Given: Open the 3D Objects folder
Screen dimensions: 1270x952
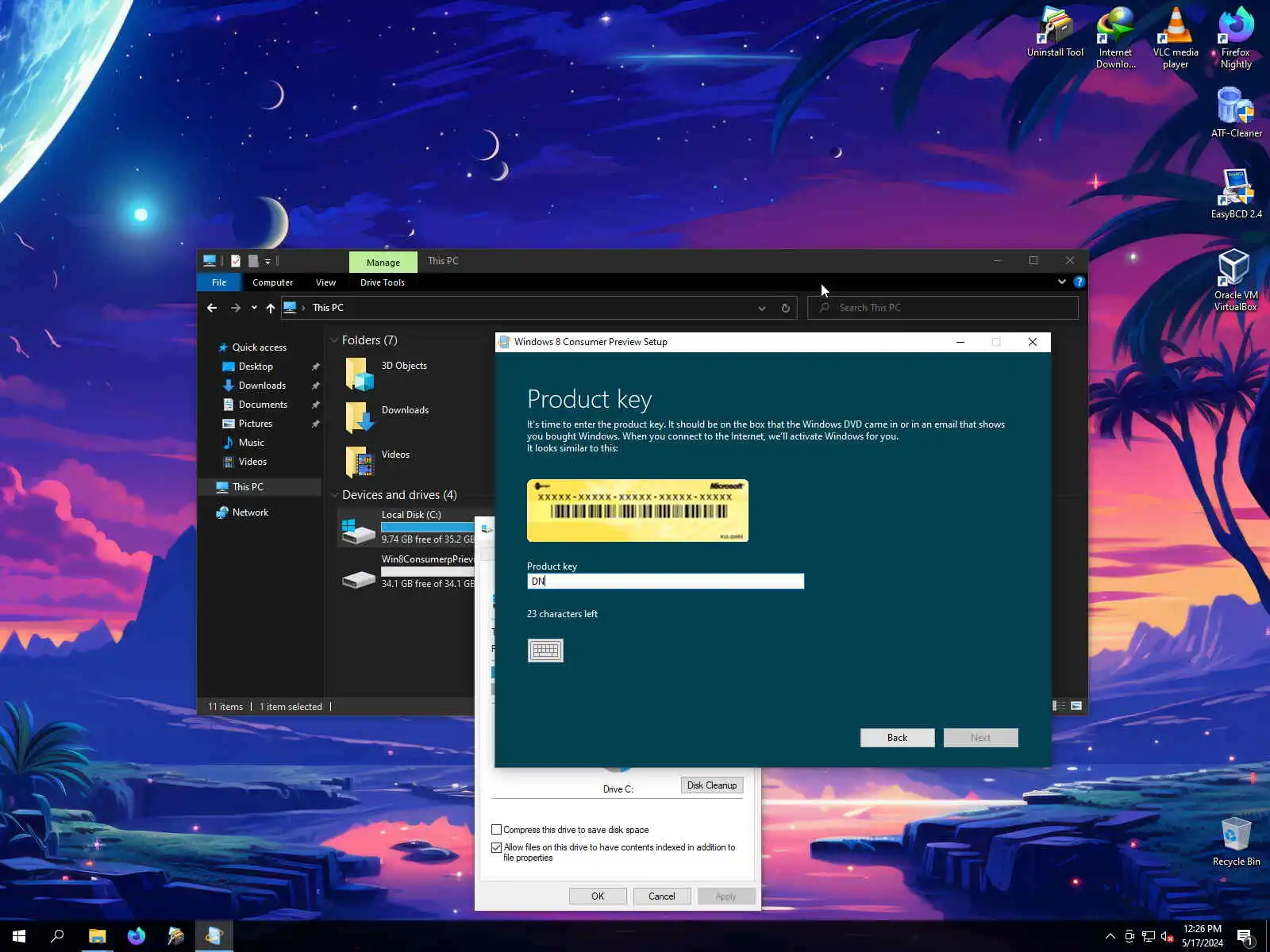Looking at the screenshot, I should (387, 373).
